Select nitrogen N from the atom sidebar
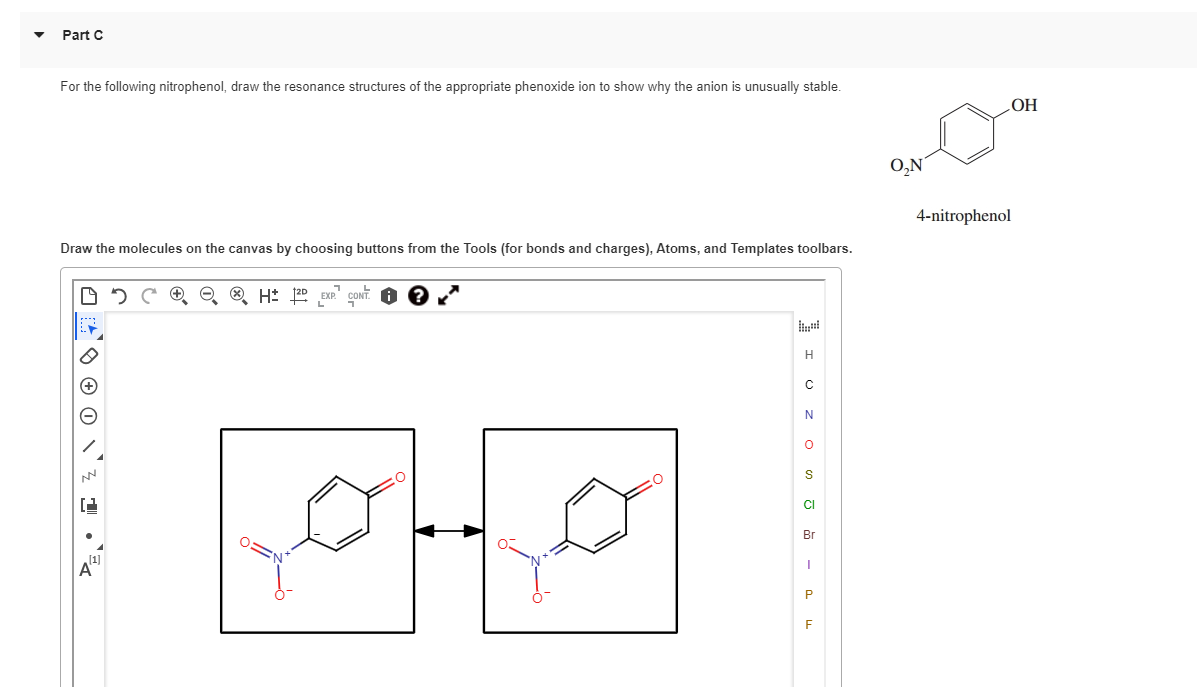 point(808,414)
